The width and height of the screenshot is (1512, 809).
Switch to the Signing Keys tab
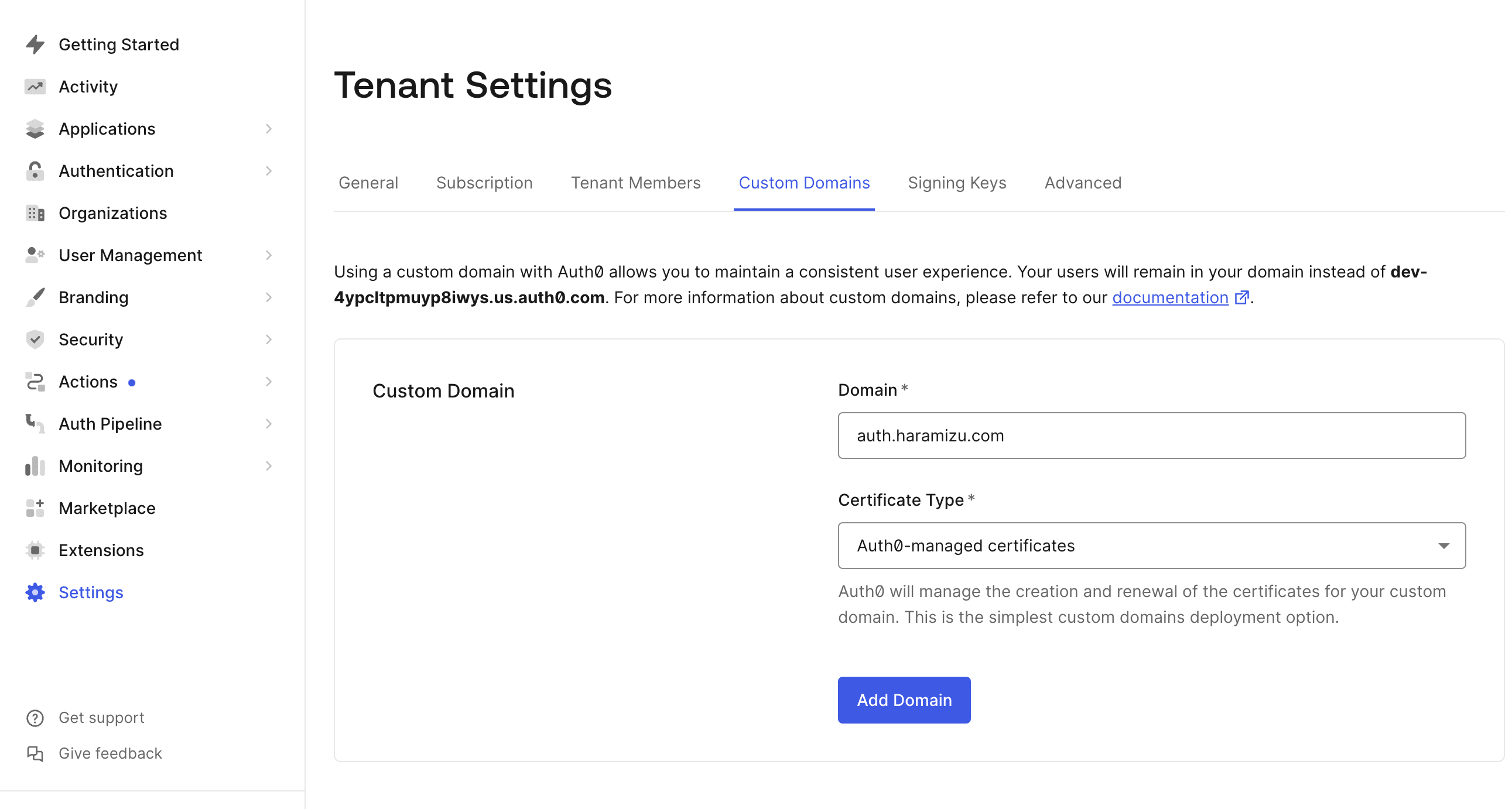pos(956,183)
